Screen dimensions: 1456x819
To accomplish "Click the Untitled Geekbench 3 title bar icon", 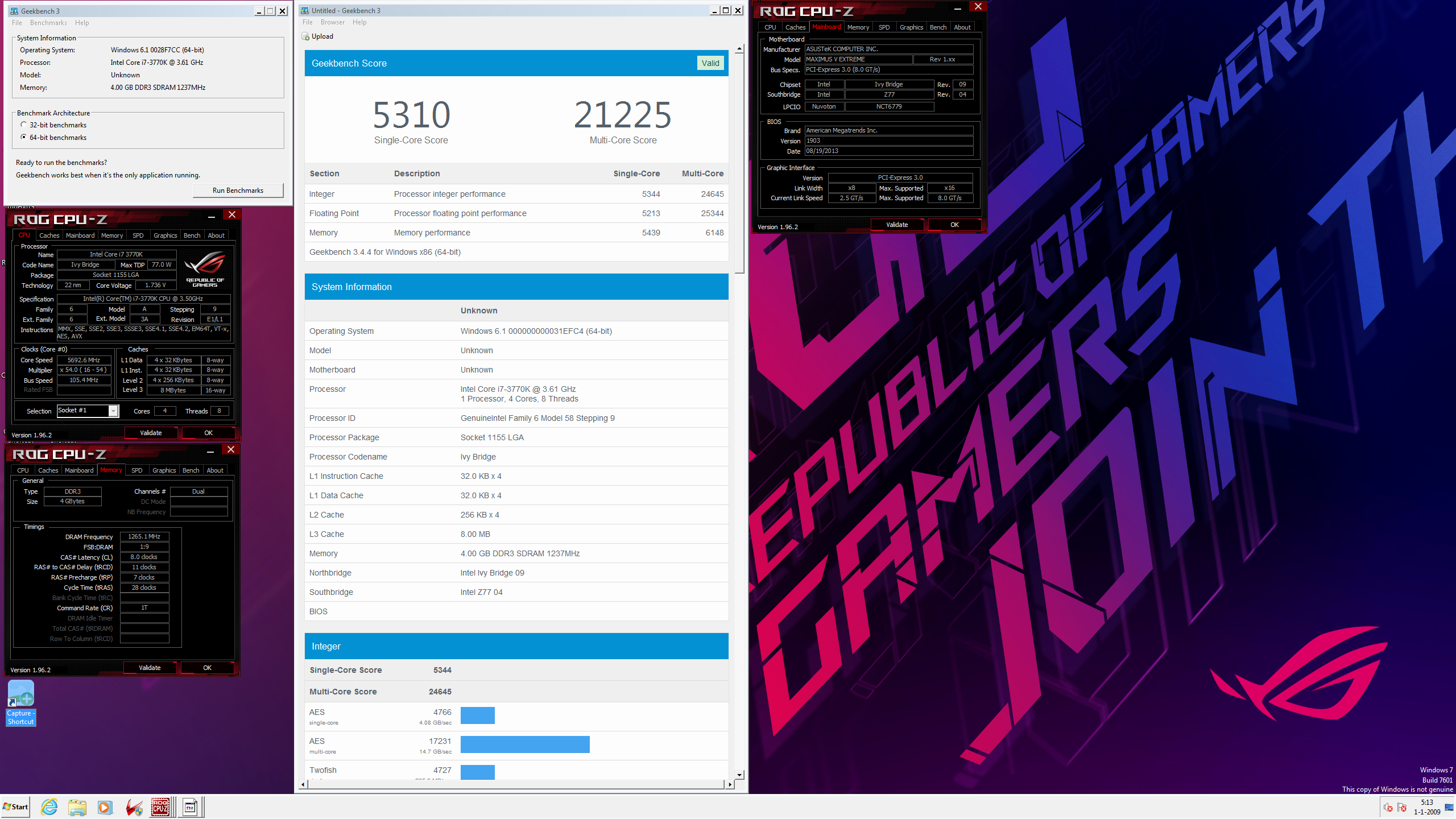I will pyautogui.click(x=305, y=10).
